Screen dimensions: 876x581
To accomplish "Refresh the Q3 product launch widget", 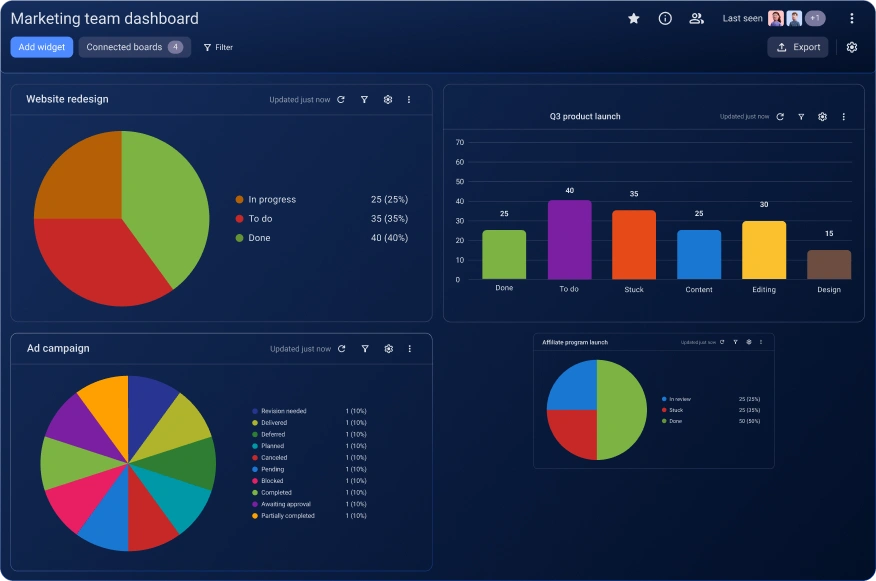I will 780,117.
